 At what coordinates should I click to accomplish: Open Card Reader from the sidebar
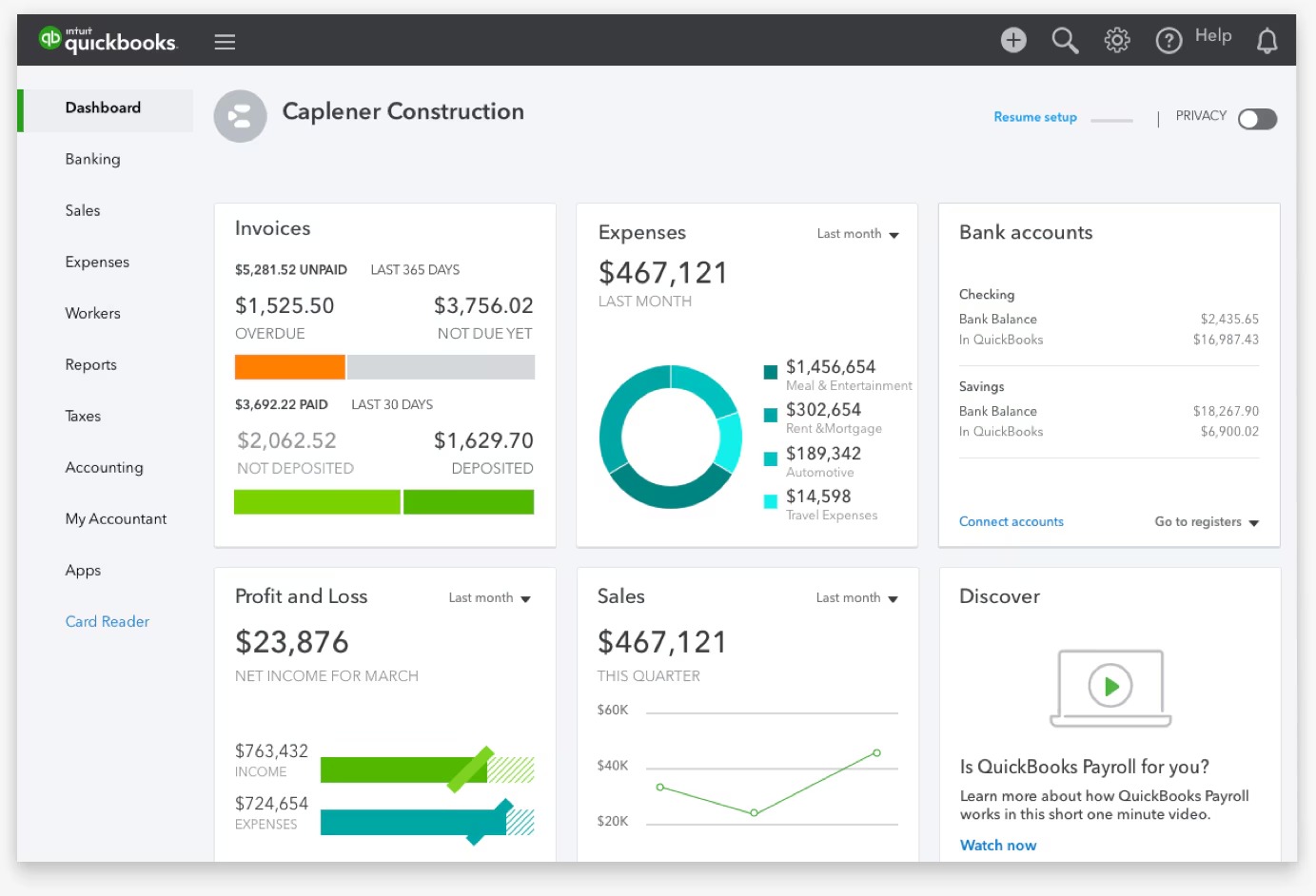107,621
